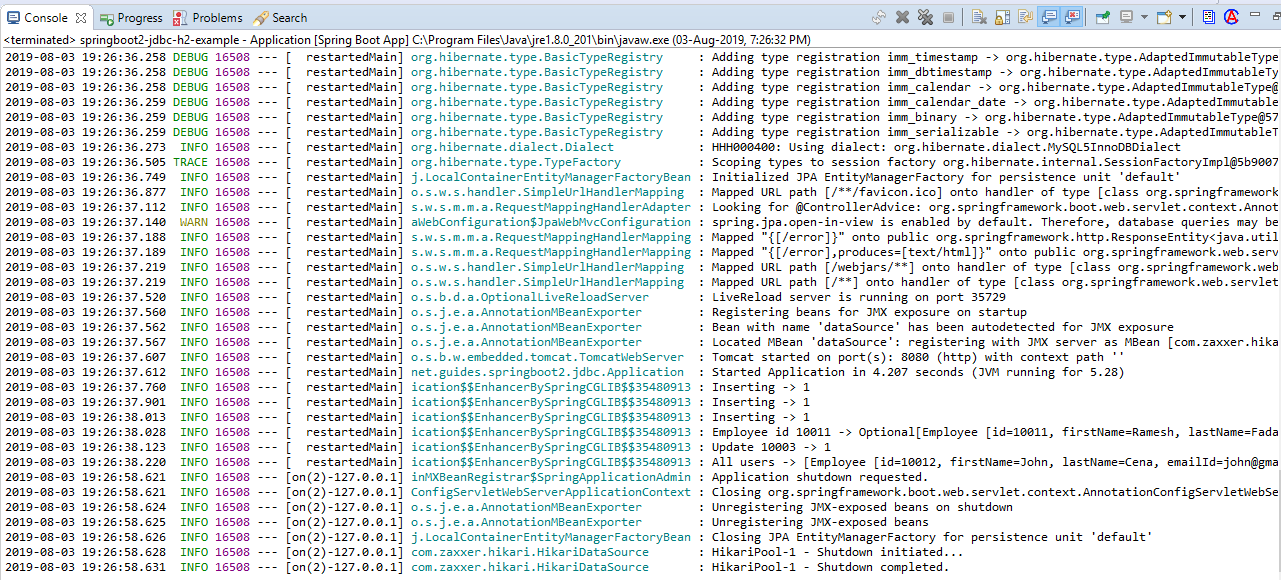Image resolution: width=1281 pixels, height=580 pixels.
Task: Open the Open Console dropdown menu
Action: 1182,15
